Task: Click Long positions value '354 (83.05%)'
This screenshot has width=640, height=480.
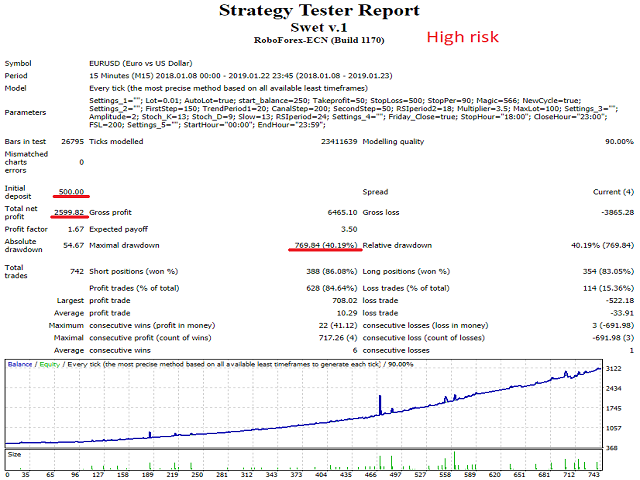Action: (608, 272)
